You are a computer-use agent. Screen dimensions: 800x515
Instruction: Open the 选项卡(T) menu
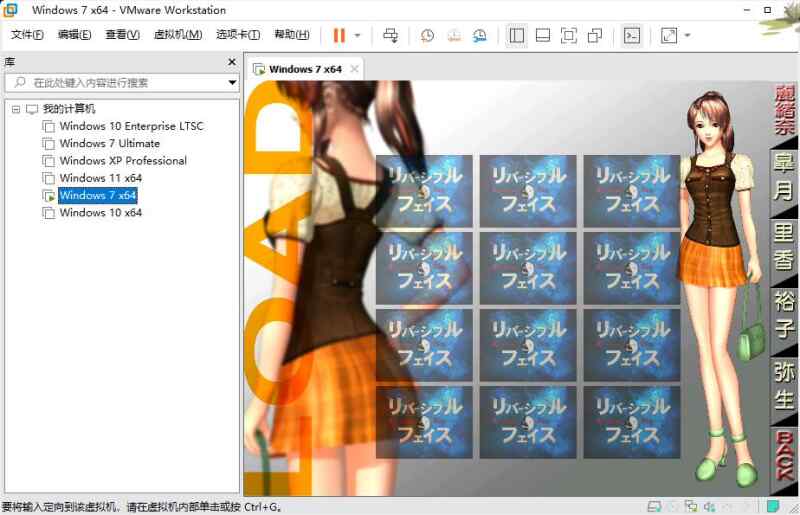[238, 34]
